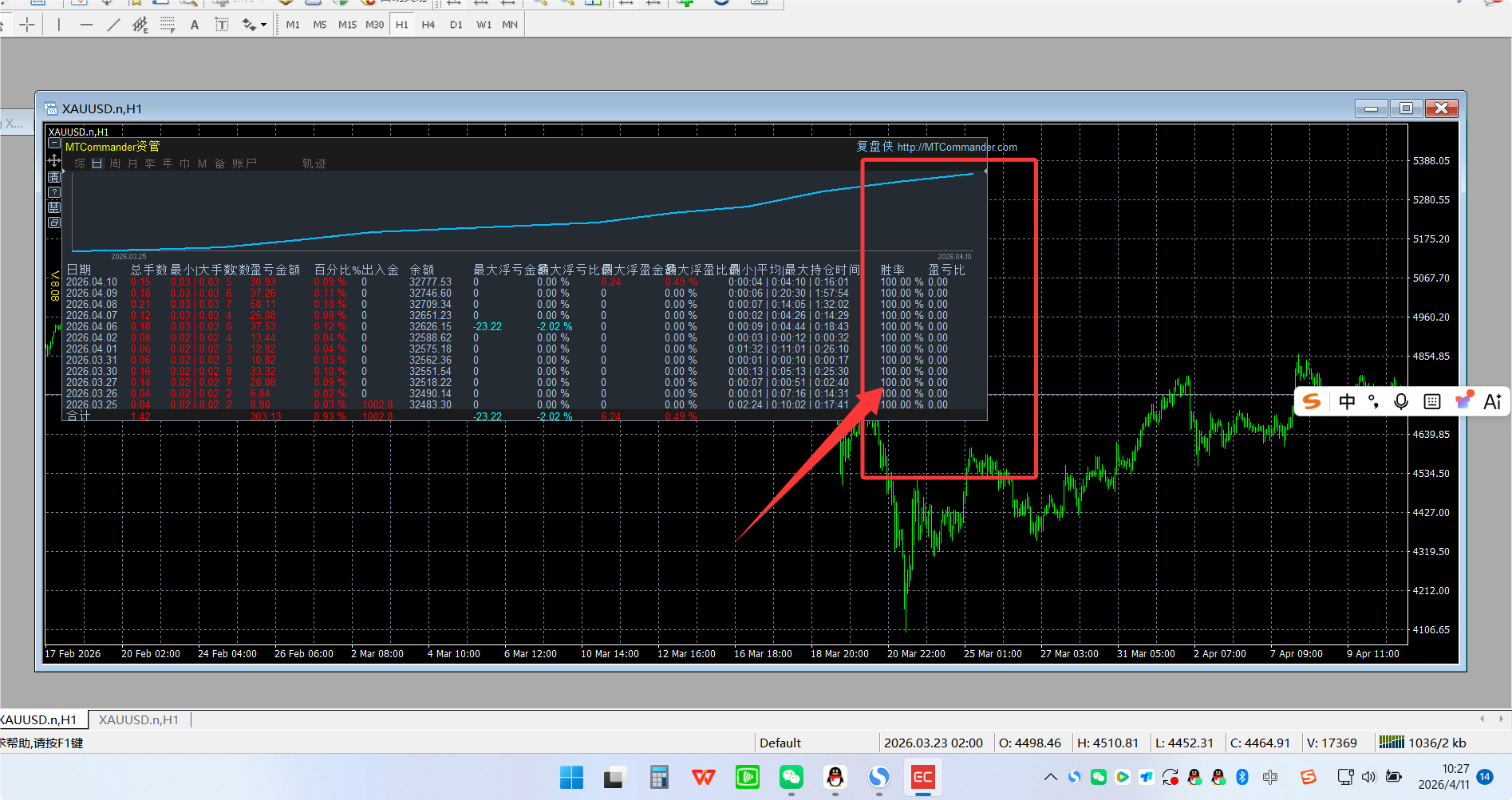The width and height of the screenshot is (1512, 800).
Task: Select the horizontal line drawing tool
Action: 86,25
